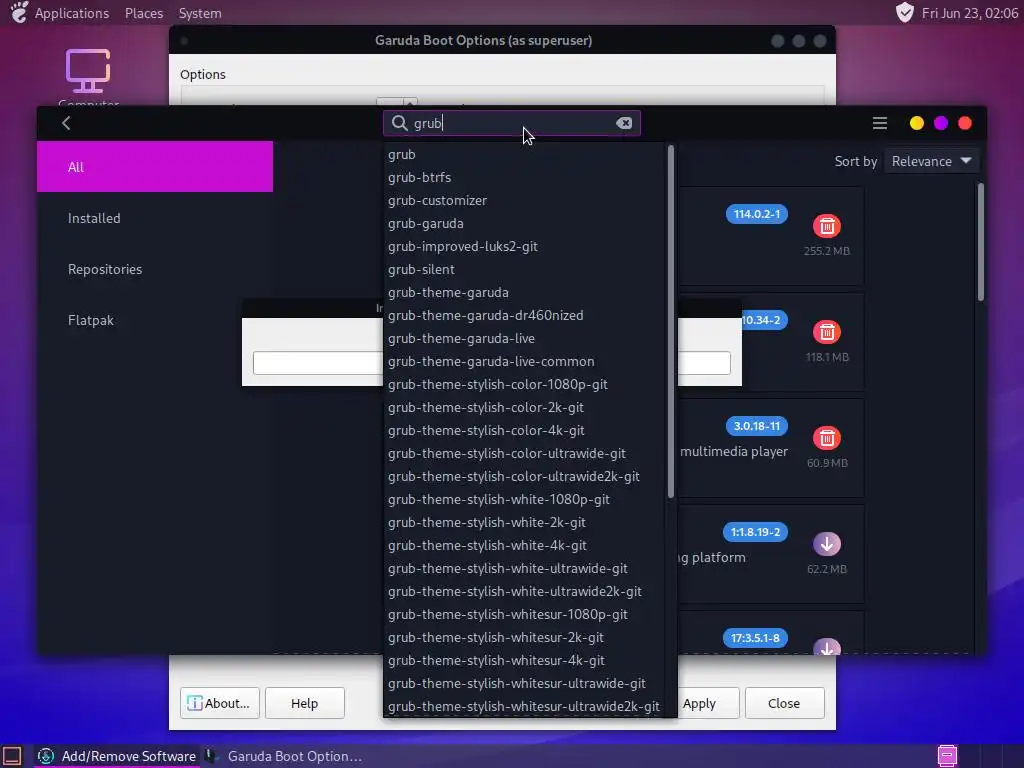The height and width of the screenshot is (768, 1024).
Task: Remove the 60.9 MB multimedia player via trash icon
Action: (827, 438)
